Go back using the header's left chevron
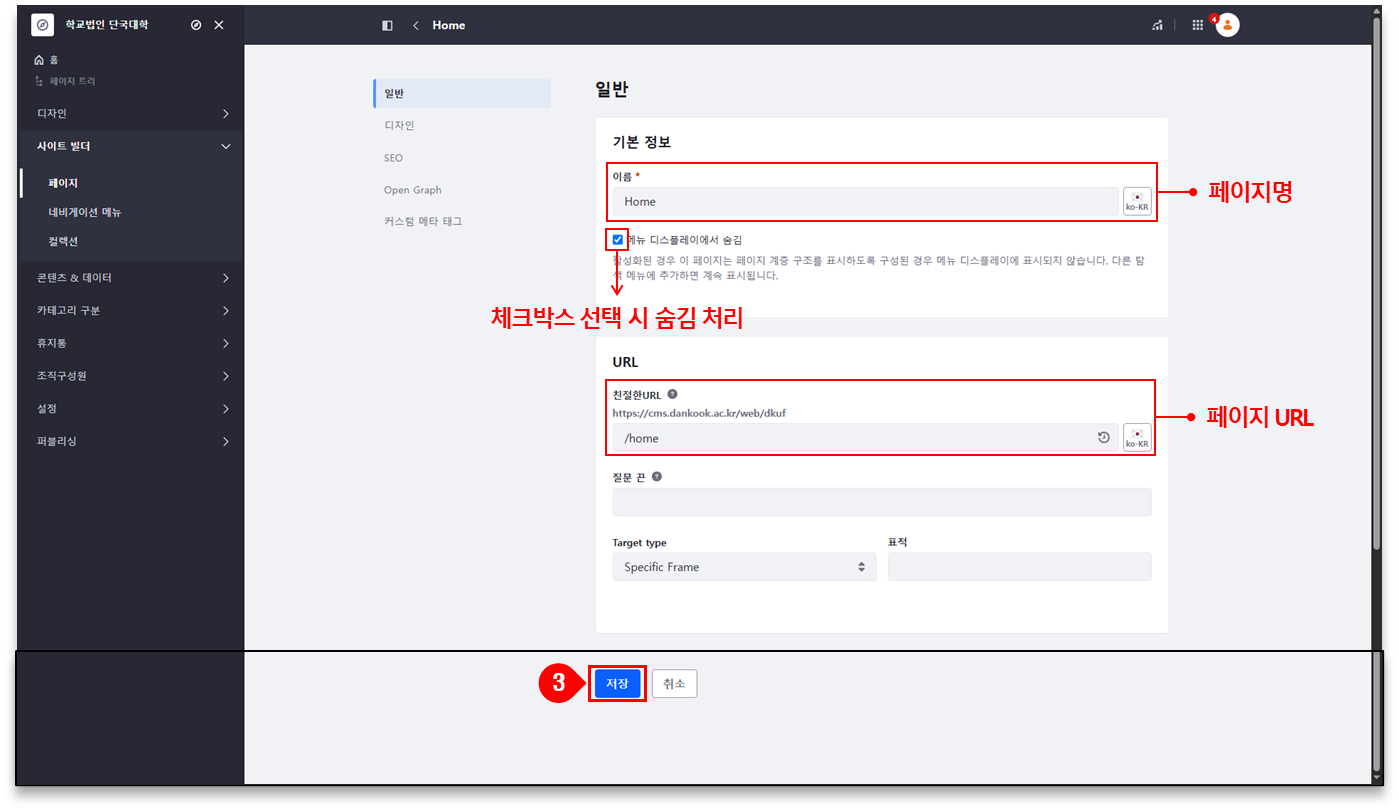The height and width of the screenshot is (812, 1399). click(415, 25)
